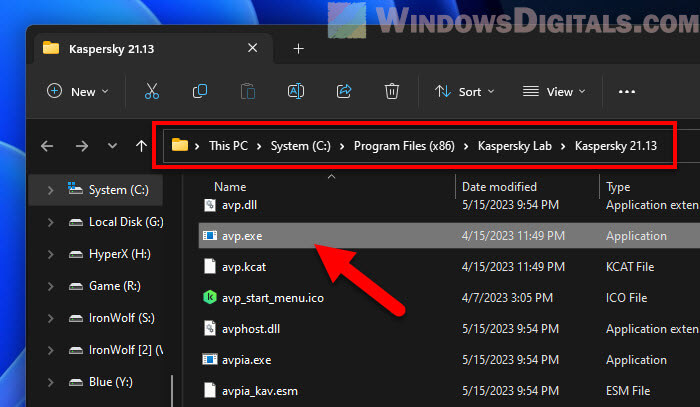Select avpia.exe file name
Image resolution: width=700 pixels, height=407 pixels.
[x=246, y=360]
